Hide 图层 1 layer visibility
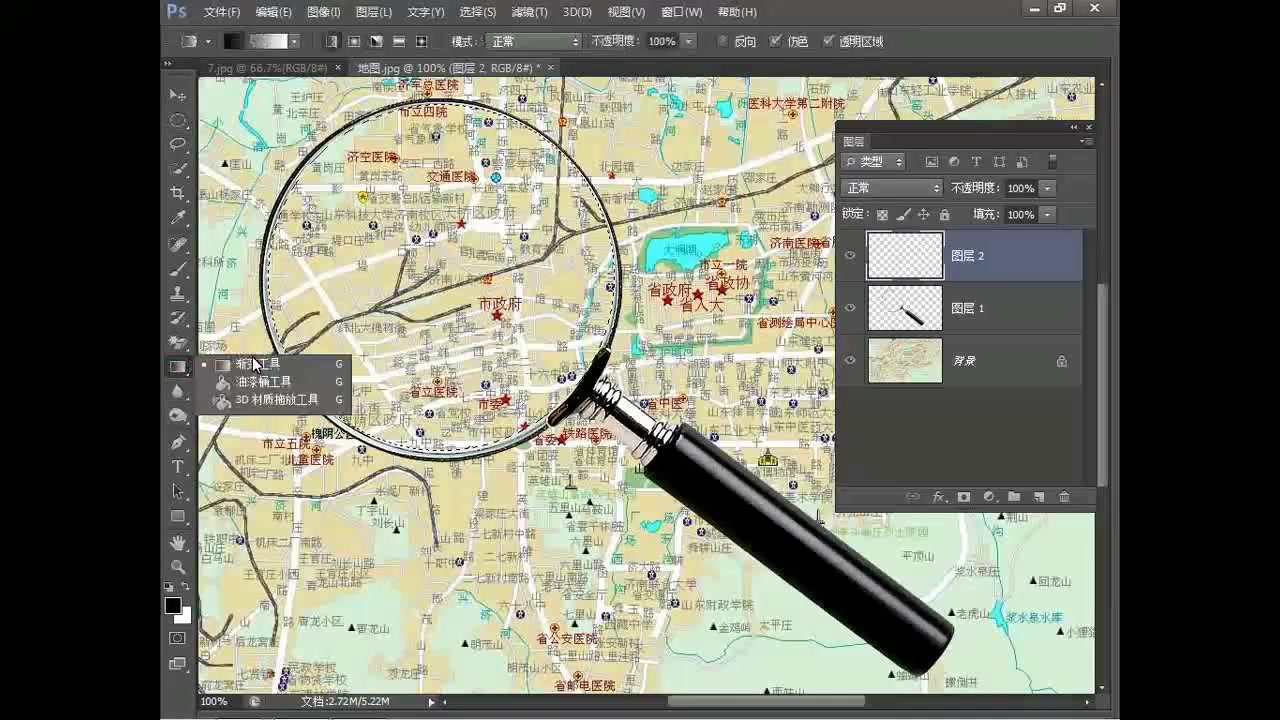Image resolution: width=1280 pixels, height=720 pixels. [x=850, y=308]
